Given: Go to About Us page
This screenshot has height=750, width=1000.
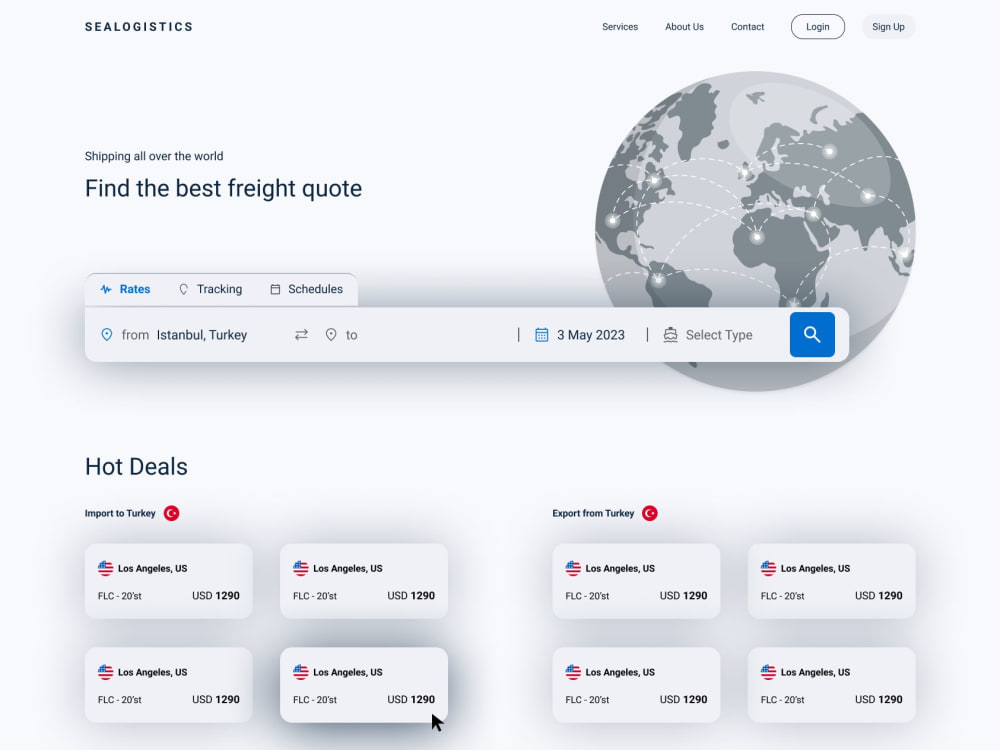Looking at the screenshot, I should coord(684,27).
